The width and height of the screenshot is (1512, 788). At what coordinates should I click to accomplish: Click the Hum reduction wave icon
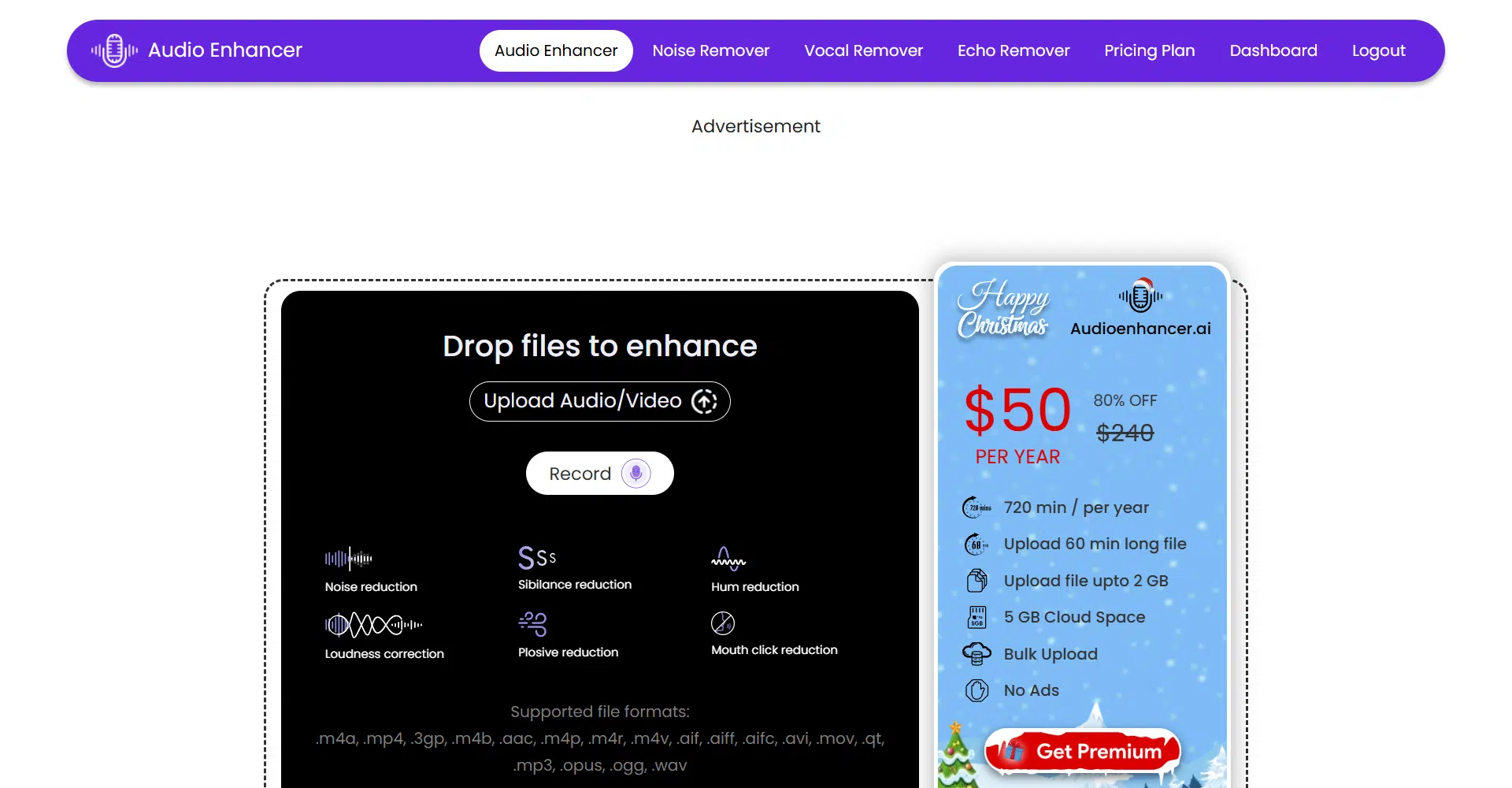(x=728, y=559)
